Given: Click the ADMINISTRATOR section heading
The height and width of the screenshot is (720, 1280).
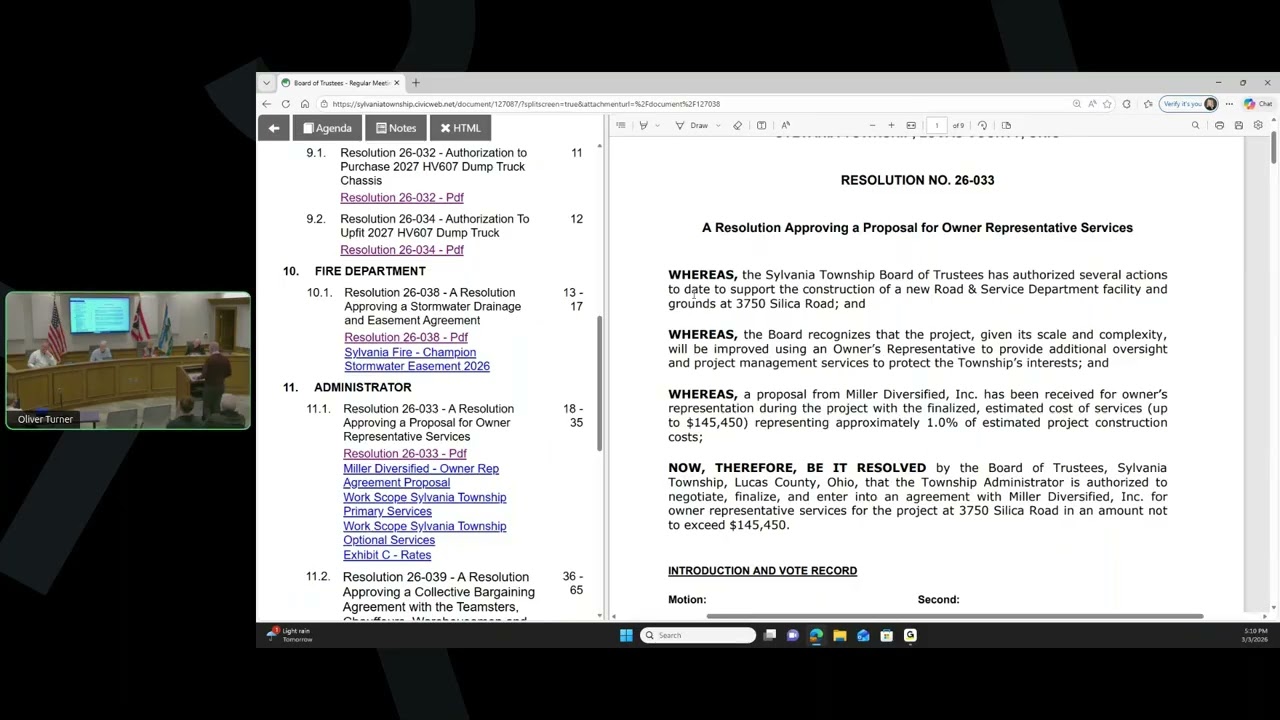Looking at the screenshot, I should pos(363,387).
